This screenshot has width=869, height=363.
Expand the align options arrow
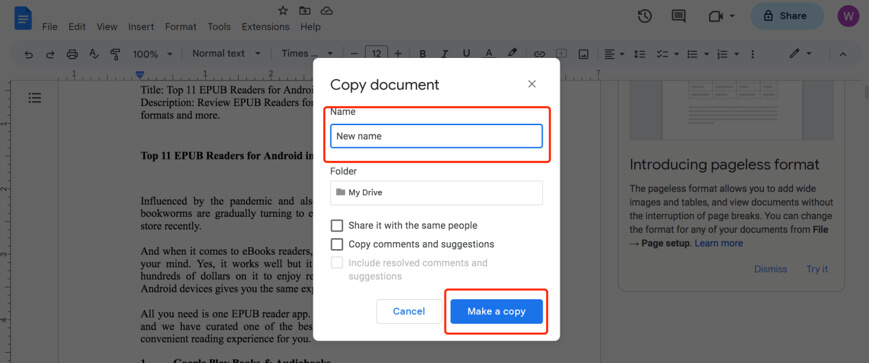click(622, 54)
